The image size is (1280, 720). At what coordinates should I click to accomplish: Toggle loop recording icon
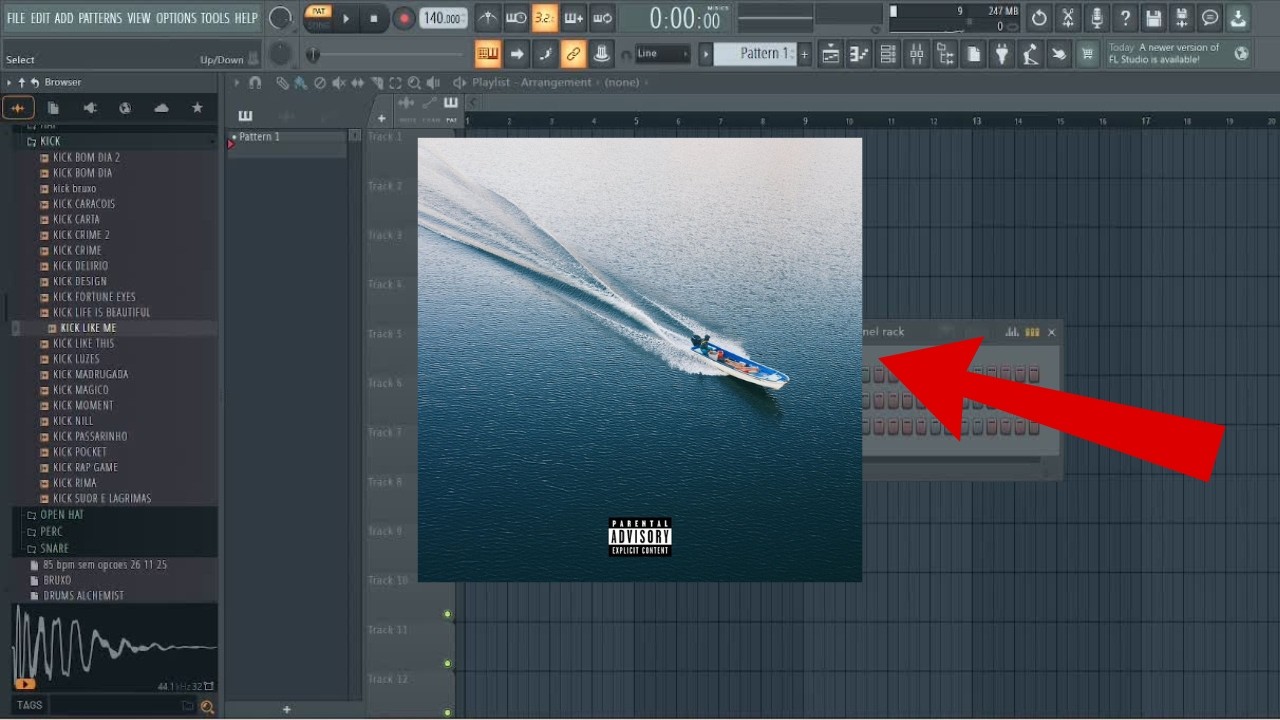tap(602, 18)
